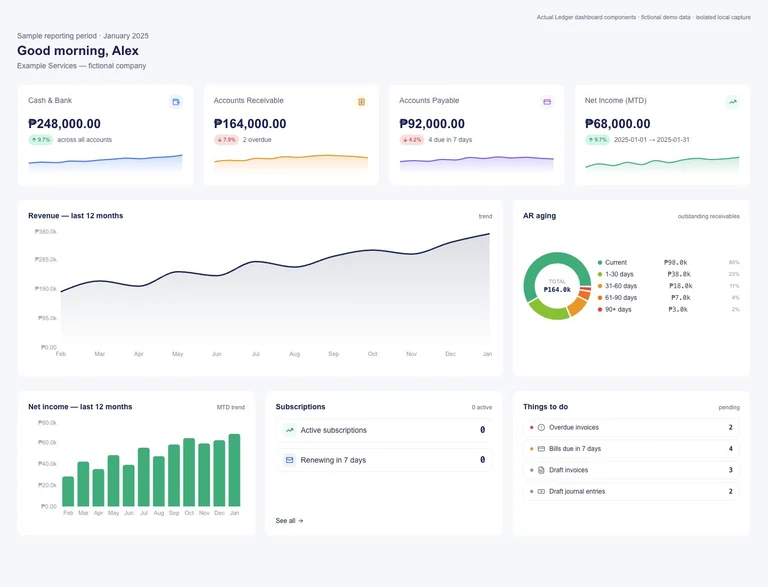Screen dimensions: 768x587
Task: Click the ₱164,000.00 receivable amount
Action: 250,124
